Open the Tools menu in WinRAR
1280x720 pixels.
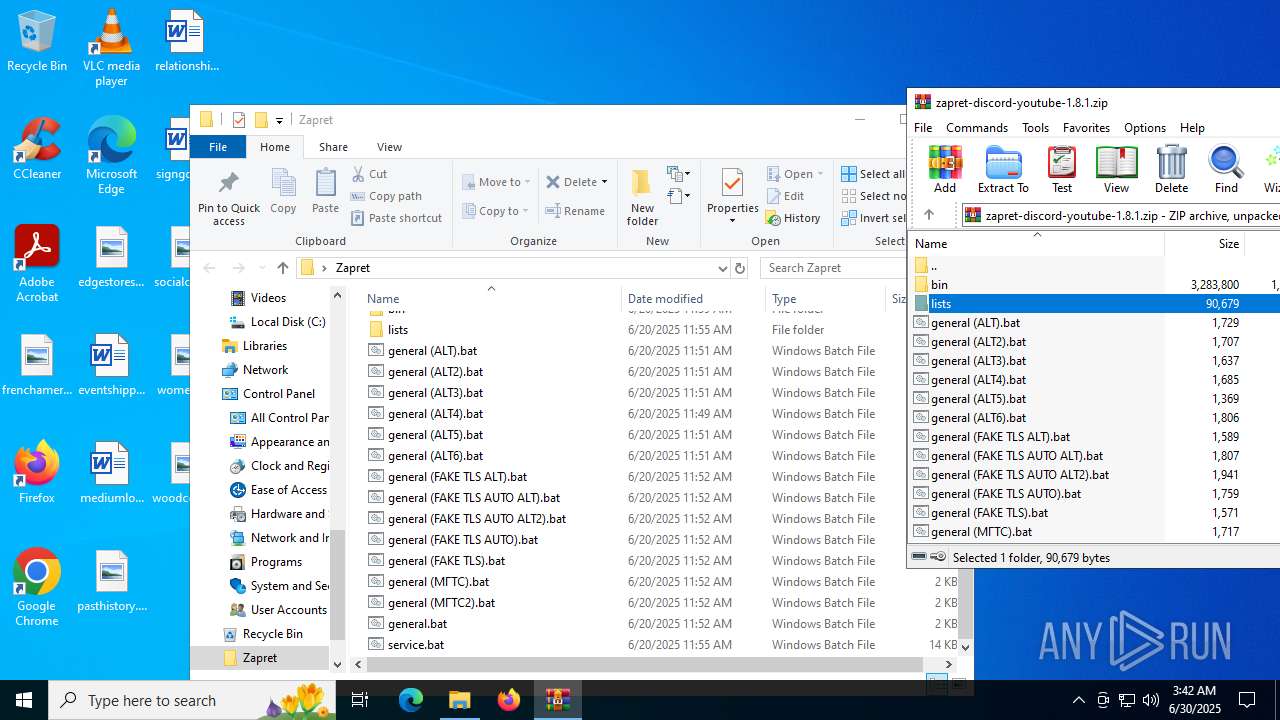[x=1035, y=128]
